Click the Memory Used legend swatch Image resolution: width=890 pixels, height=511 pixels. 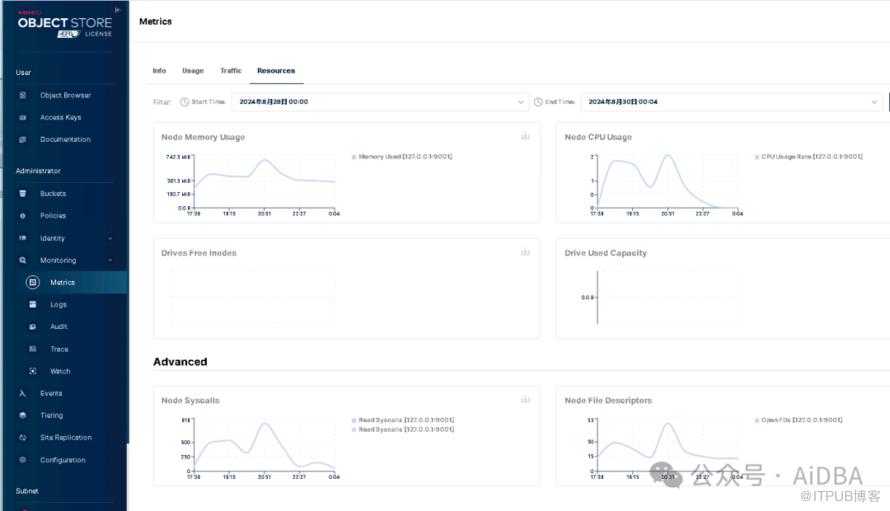[354, 157]
